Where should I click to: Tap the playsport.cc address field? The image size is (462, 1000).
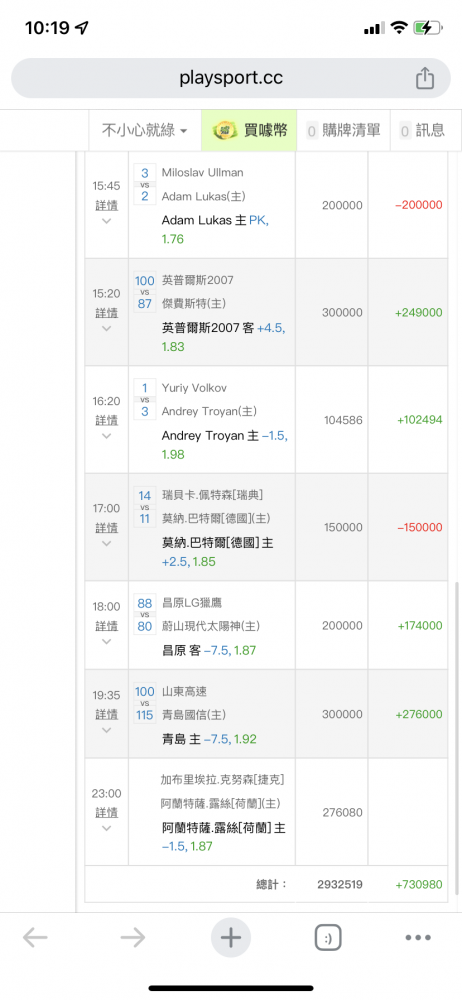pos(231,78)
